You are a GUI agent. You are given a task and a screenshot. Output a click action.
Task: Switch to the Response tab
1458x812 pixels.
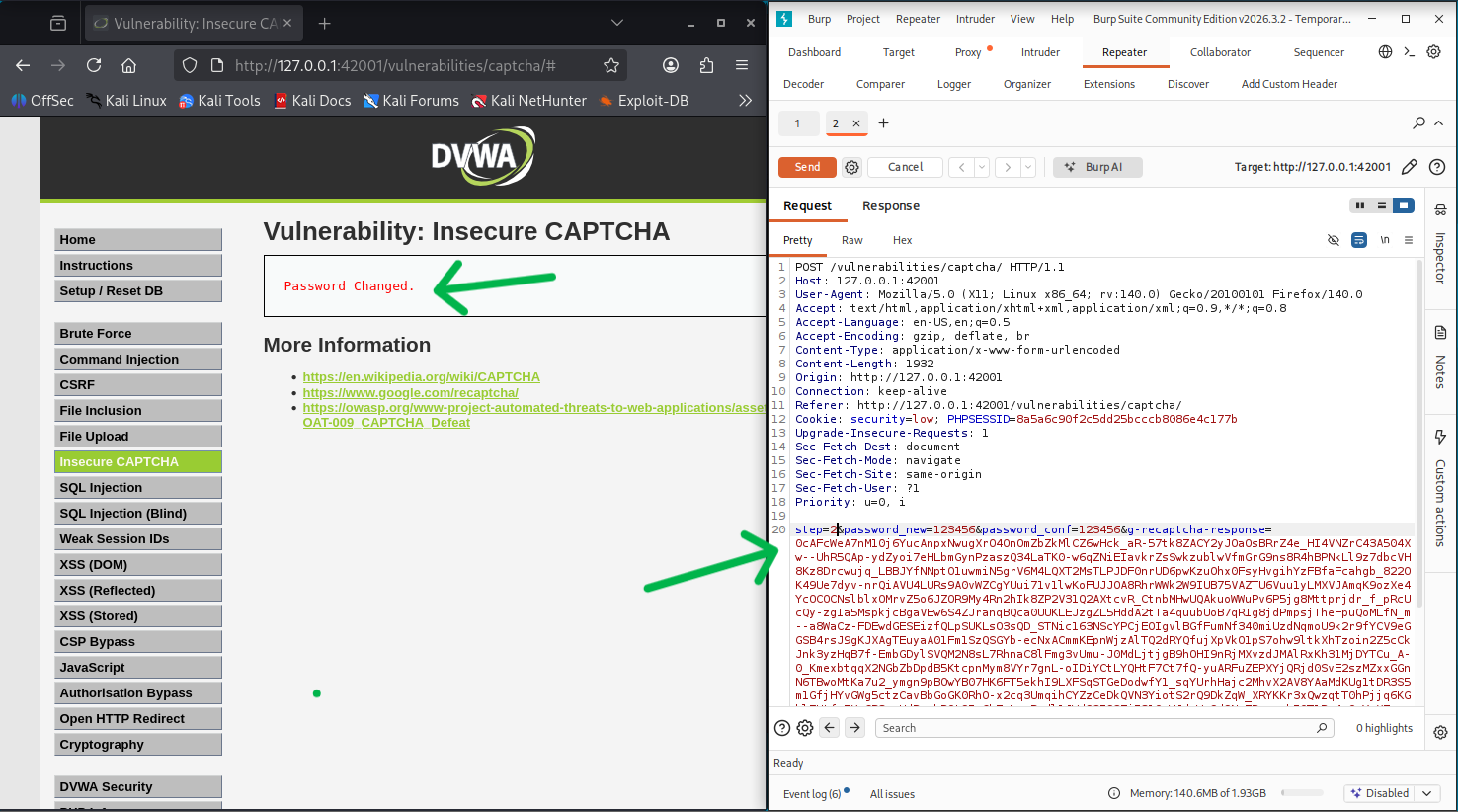(891, 205)
